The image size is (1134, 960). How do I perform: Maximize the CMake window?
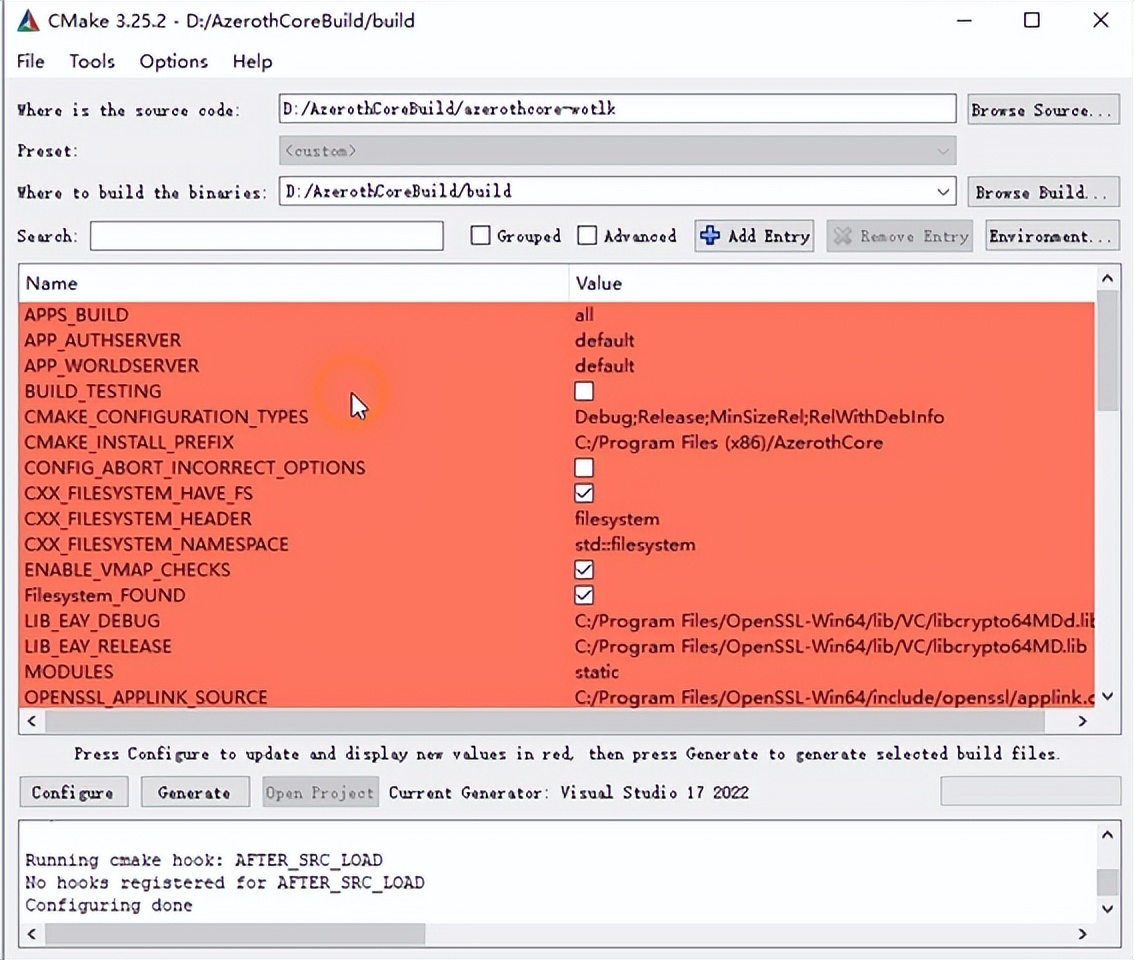pyautogui.click(x=1032, y=20)
